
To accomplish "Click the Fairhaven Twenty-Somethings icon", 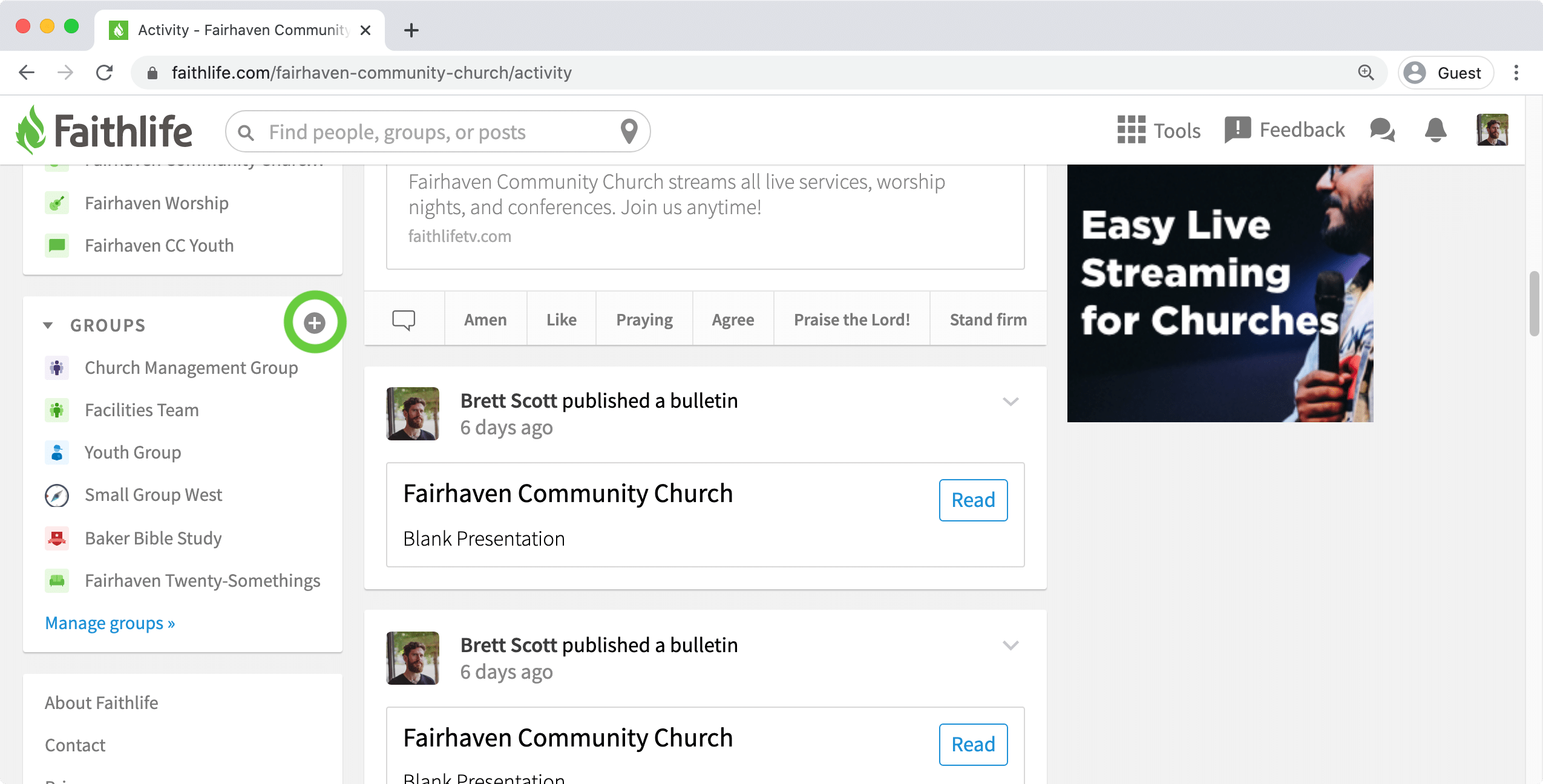I will [x=57, y=581].
